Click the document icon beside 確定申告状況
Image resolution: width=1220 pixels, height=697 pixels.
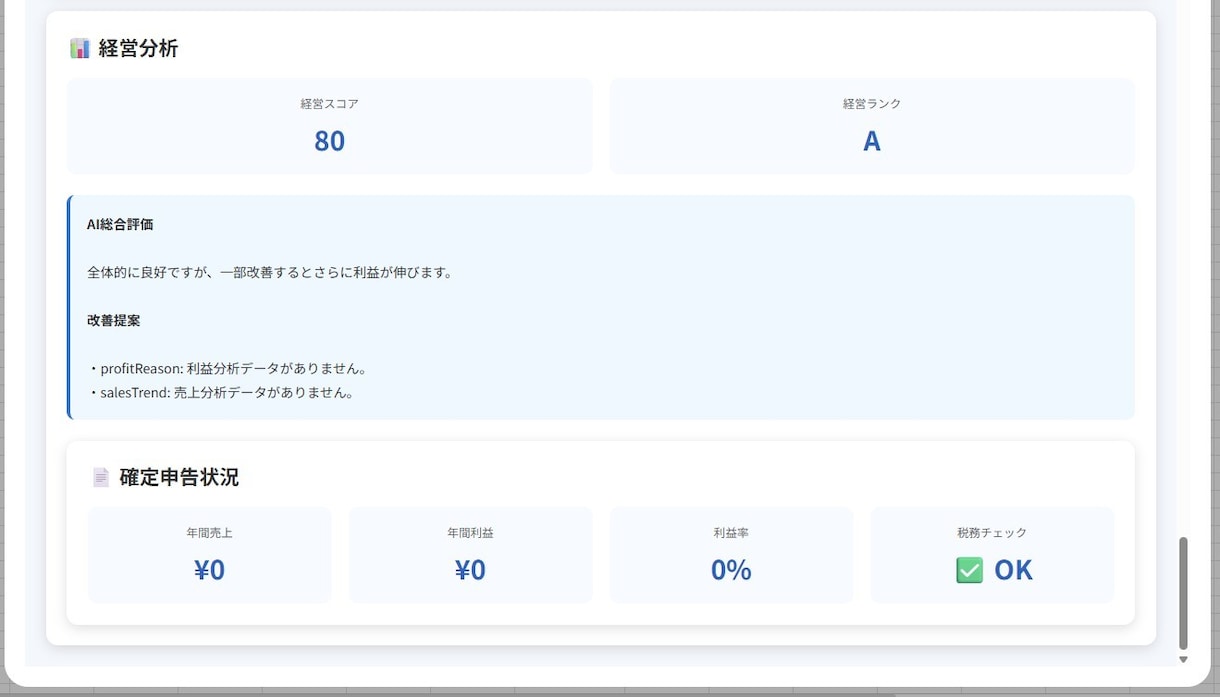click(x=101, y=477)
